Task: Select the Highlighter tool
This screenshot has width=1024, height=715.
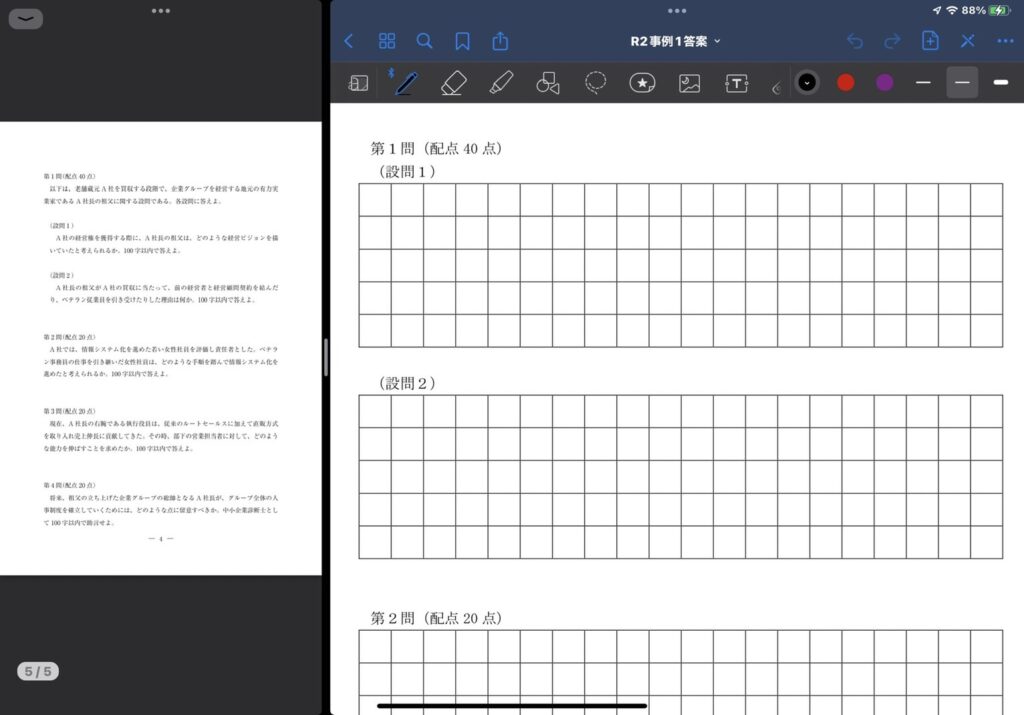Action: 500,83
